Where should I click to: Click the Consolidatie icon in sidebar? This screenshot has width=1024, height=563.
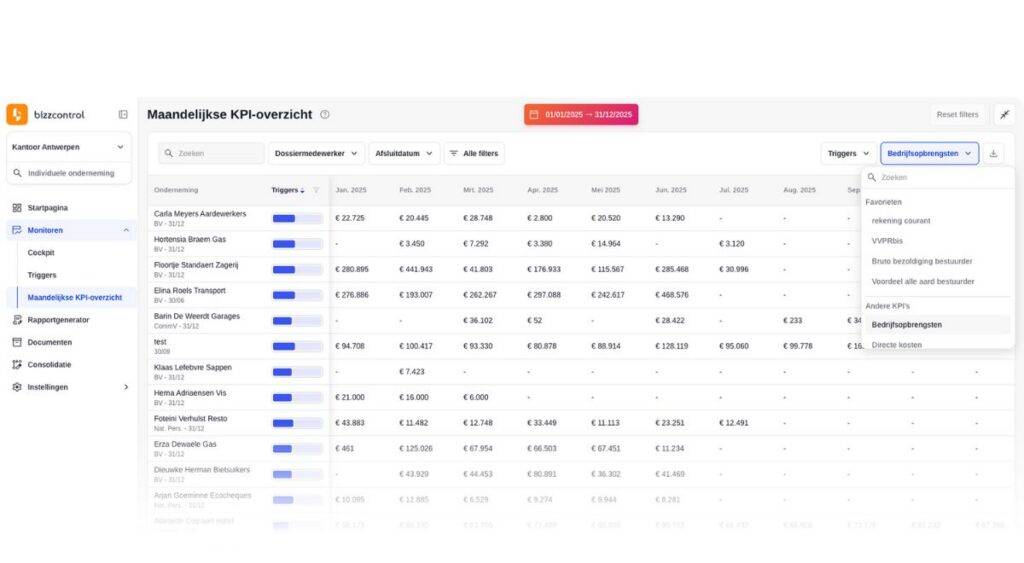[x=17, y=365]
